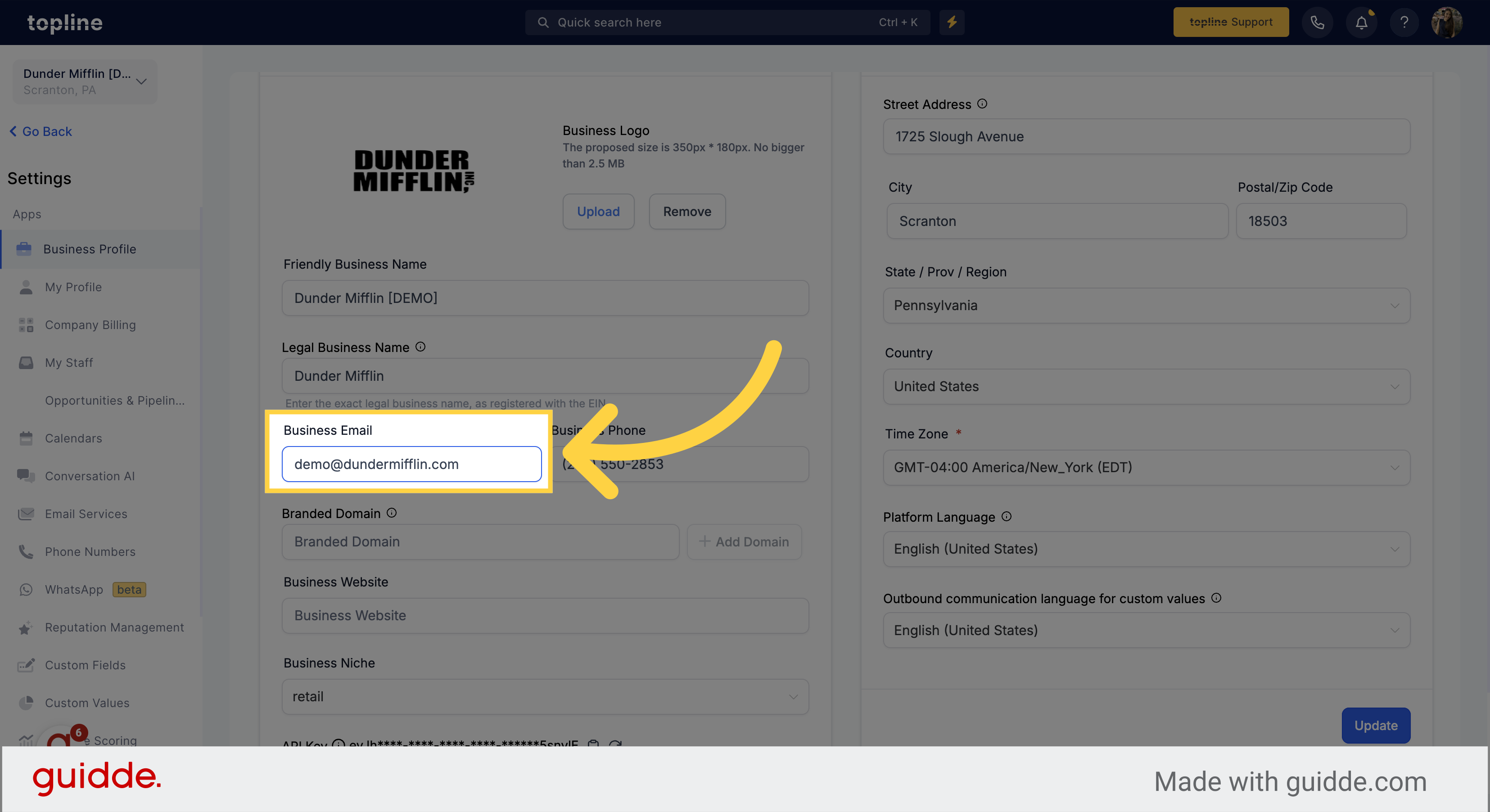
Task: Click the Business Email input field
Action: [x=411, y=464]
